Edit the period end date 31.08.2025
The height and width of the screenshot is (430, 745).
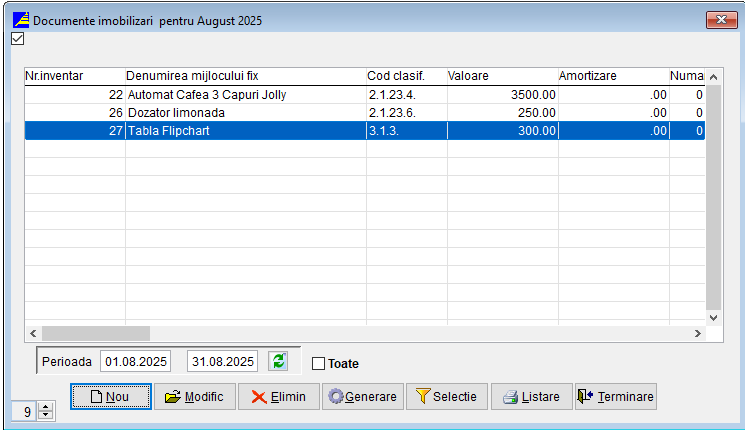(222, 361)
